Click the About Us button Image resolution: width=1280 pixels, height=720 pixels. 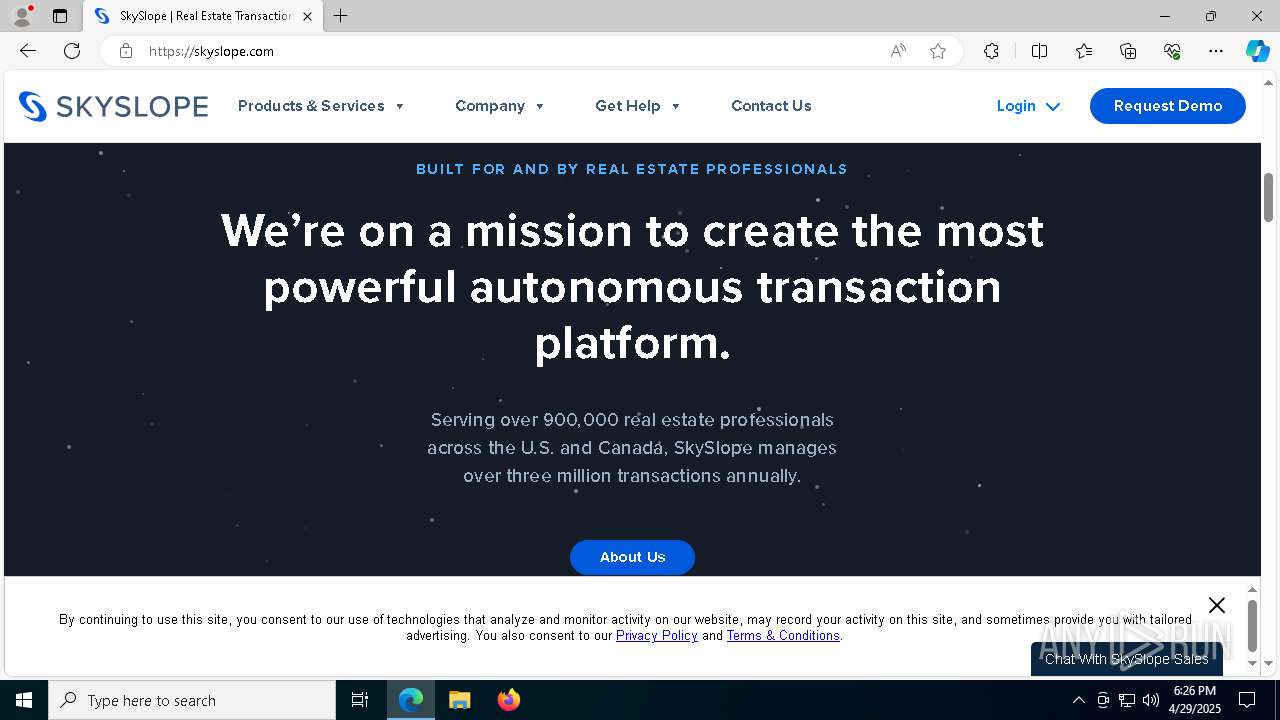point(632,557)
